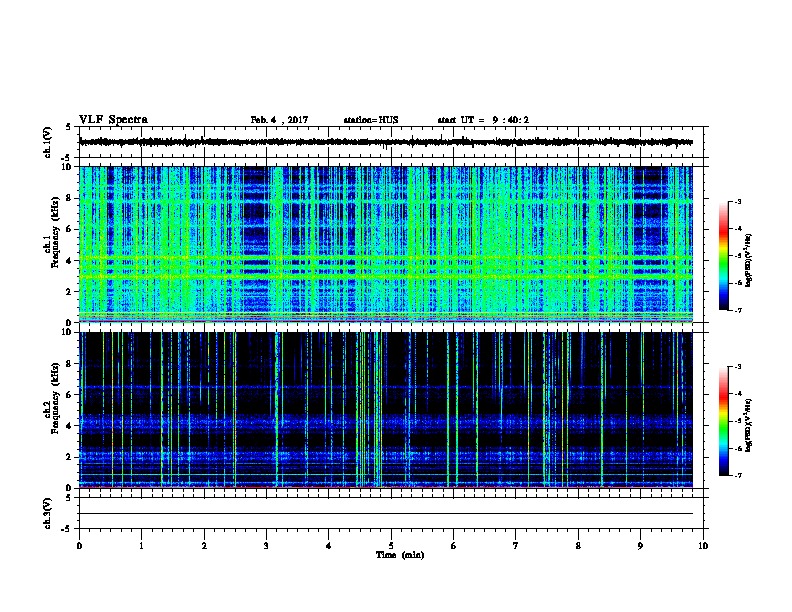Click the "8" tick label on the time axis
Screen dimensions: 792x612
(578, 546)
